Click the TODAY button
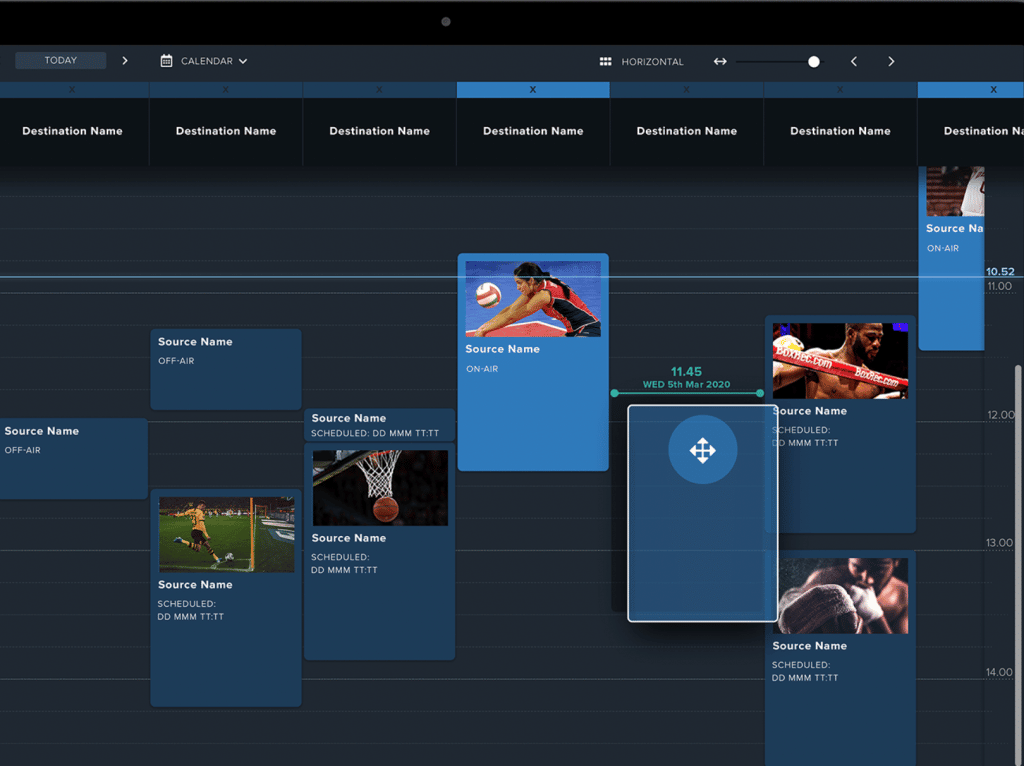Screen dimensions: 1024x766 pyautogui.click(x=60, y=61)
